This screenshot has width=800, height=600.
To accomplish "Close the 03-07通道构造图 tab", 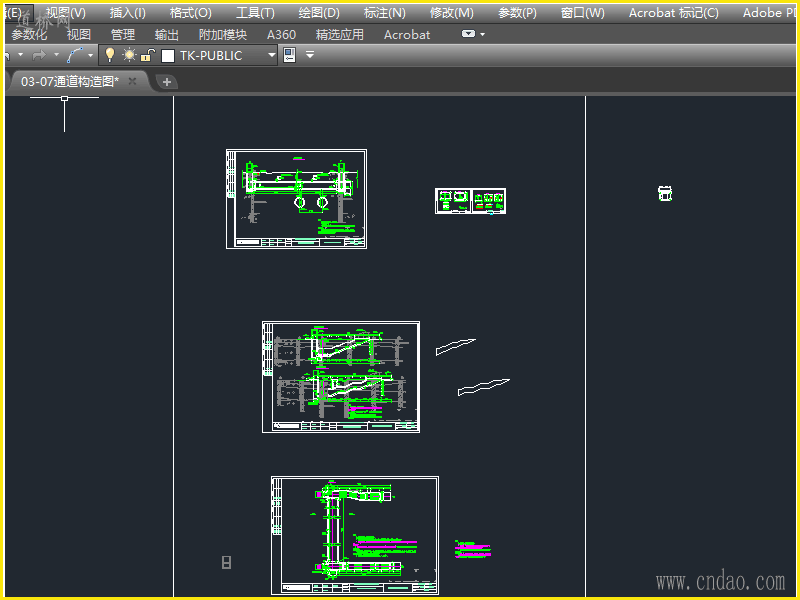I will [132, 82].
